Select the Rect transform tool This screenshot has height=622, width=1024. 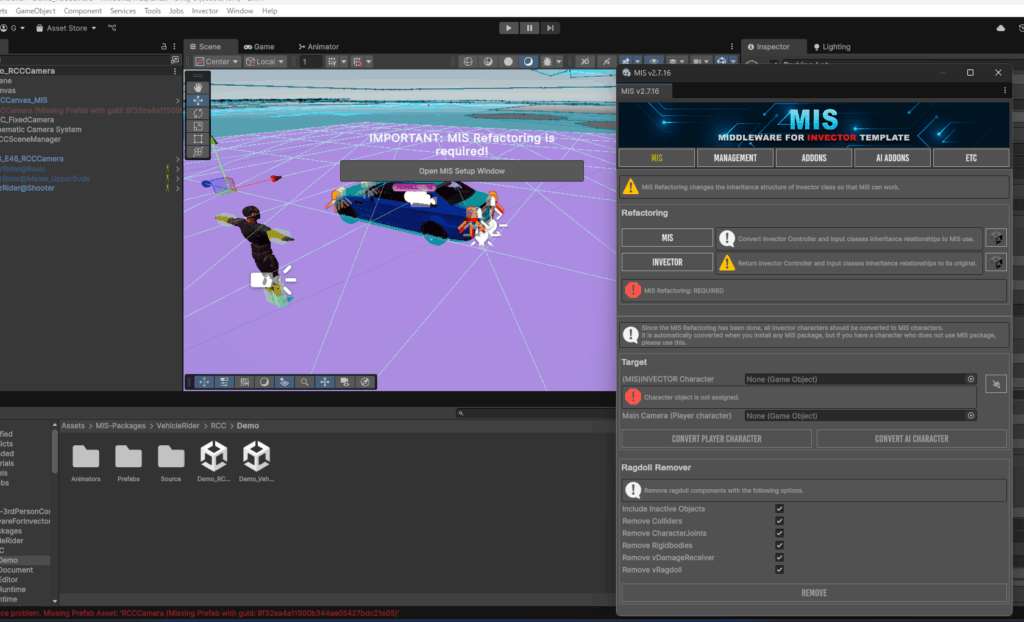[198, 139]
